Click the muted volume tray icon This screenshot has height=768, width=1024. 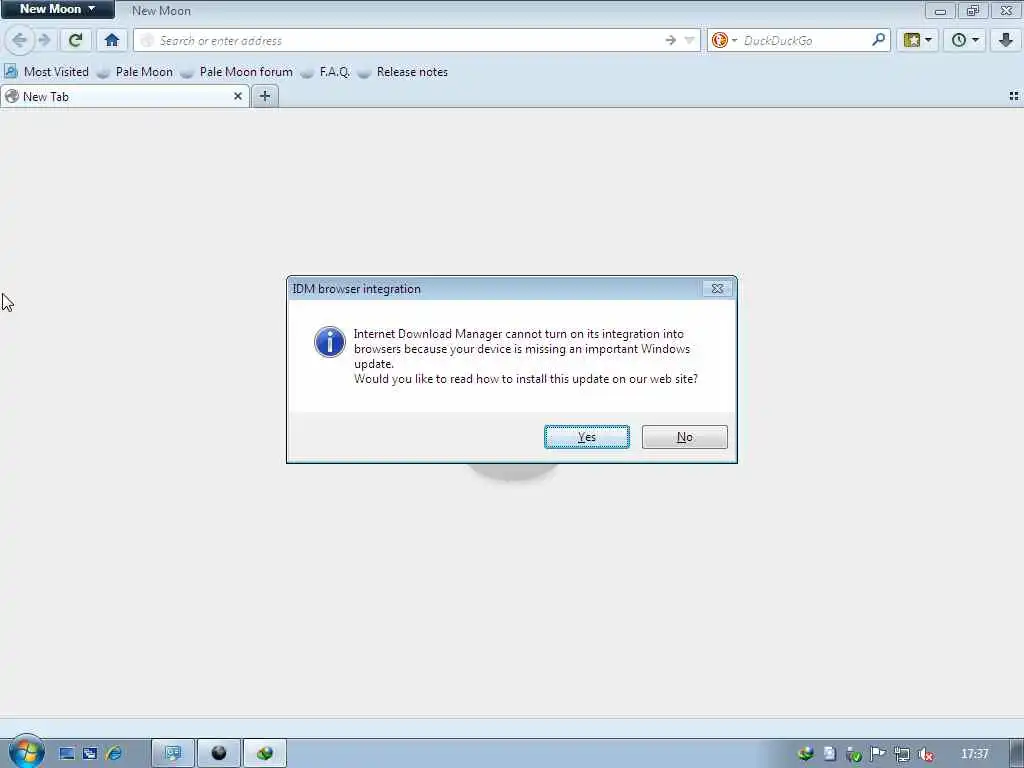[x=925, y=754]
